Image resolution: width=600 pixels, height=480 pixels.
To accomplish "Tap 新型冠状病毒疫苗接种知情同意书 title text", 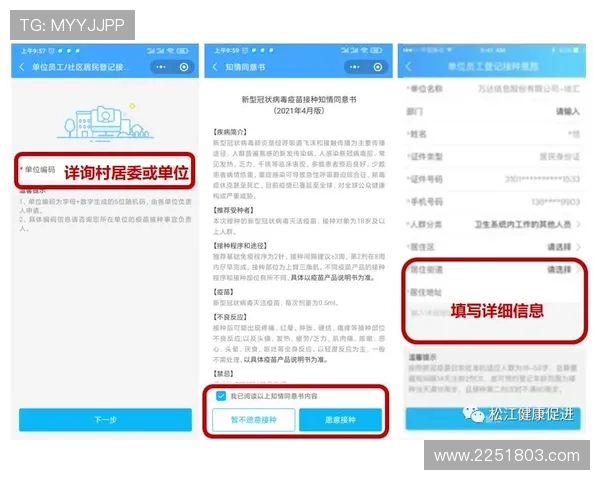I will tap(299, 100).
